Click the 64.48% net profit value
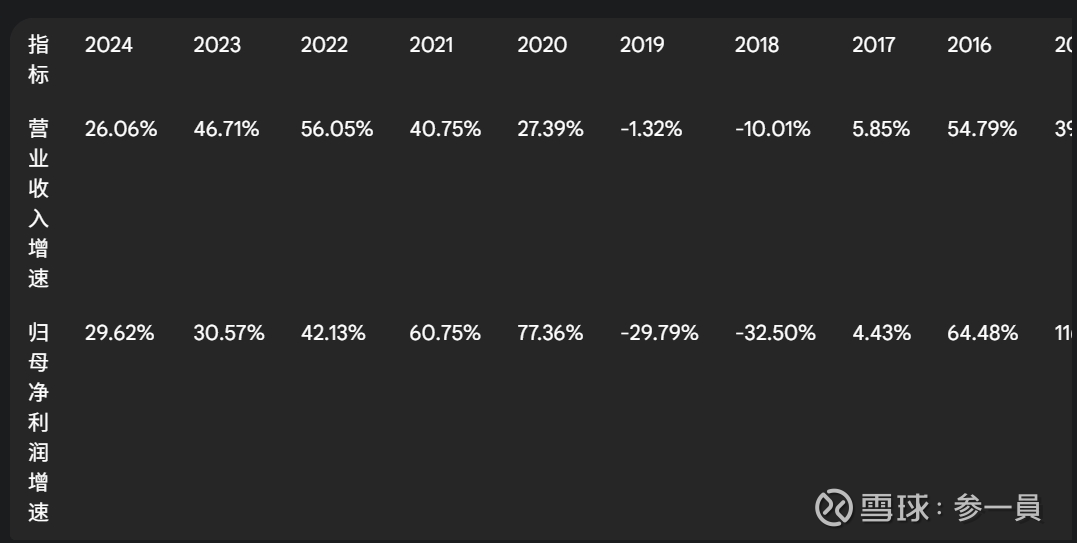The height and width of the screenshot is (543, 1077). pos(982,333)
